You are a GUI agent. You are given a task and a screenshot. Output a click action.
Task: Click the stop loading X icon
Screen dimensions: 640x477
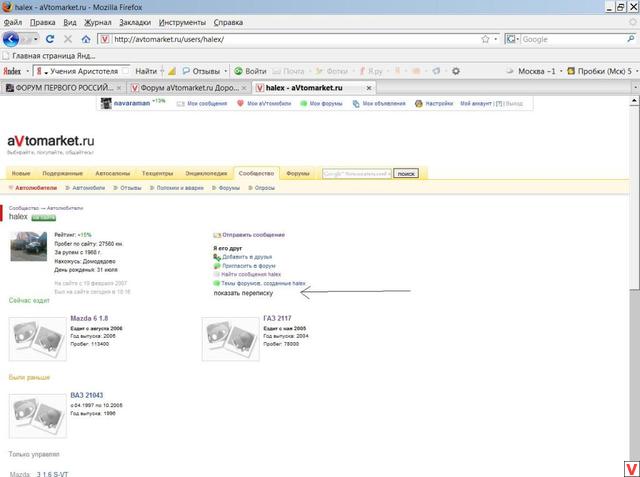pos(68,39)
